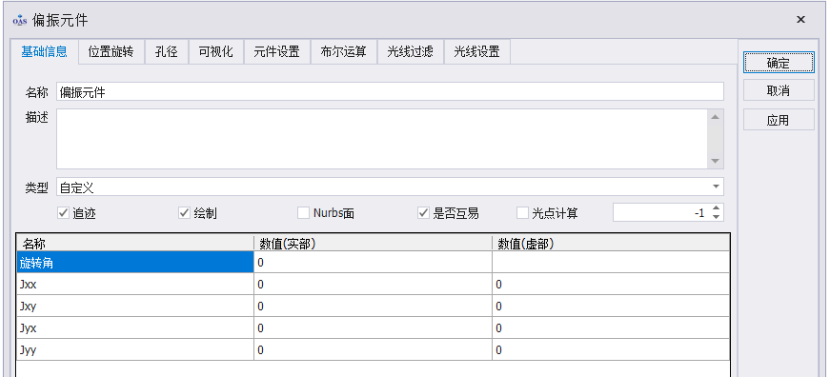Open the 光线过滤 tab
The image size is (829, 381).
(x=410, y=52)
